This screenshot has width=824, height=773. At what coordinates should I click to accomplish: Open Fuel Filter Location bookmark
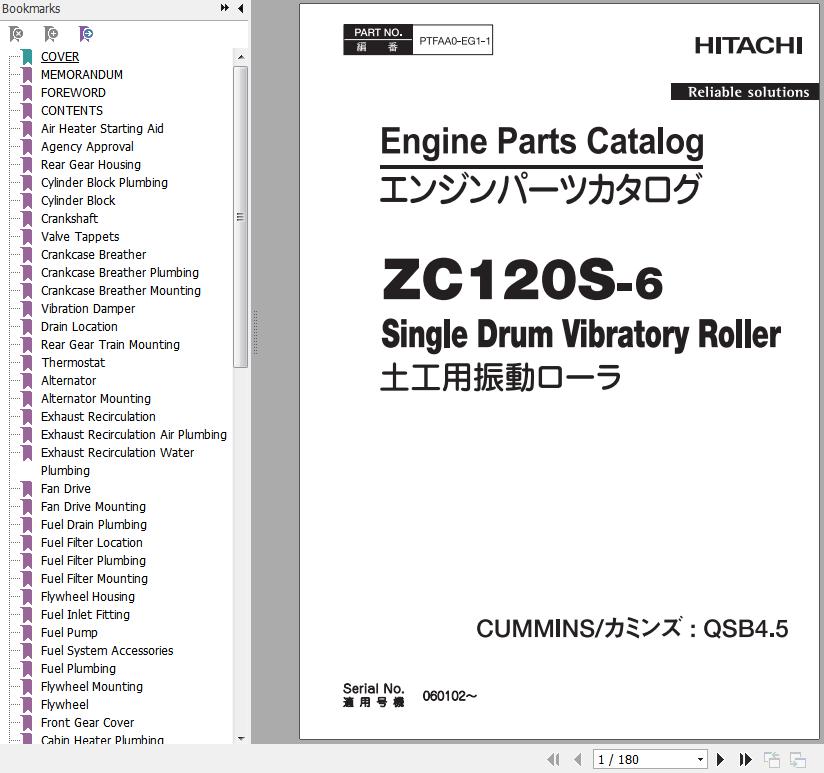[x=92, y=542]
